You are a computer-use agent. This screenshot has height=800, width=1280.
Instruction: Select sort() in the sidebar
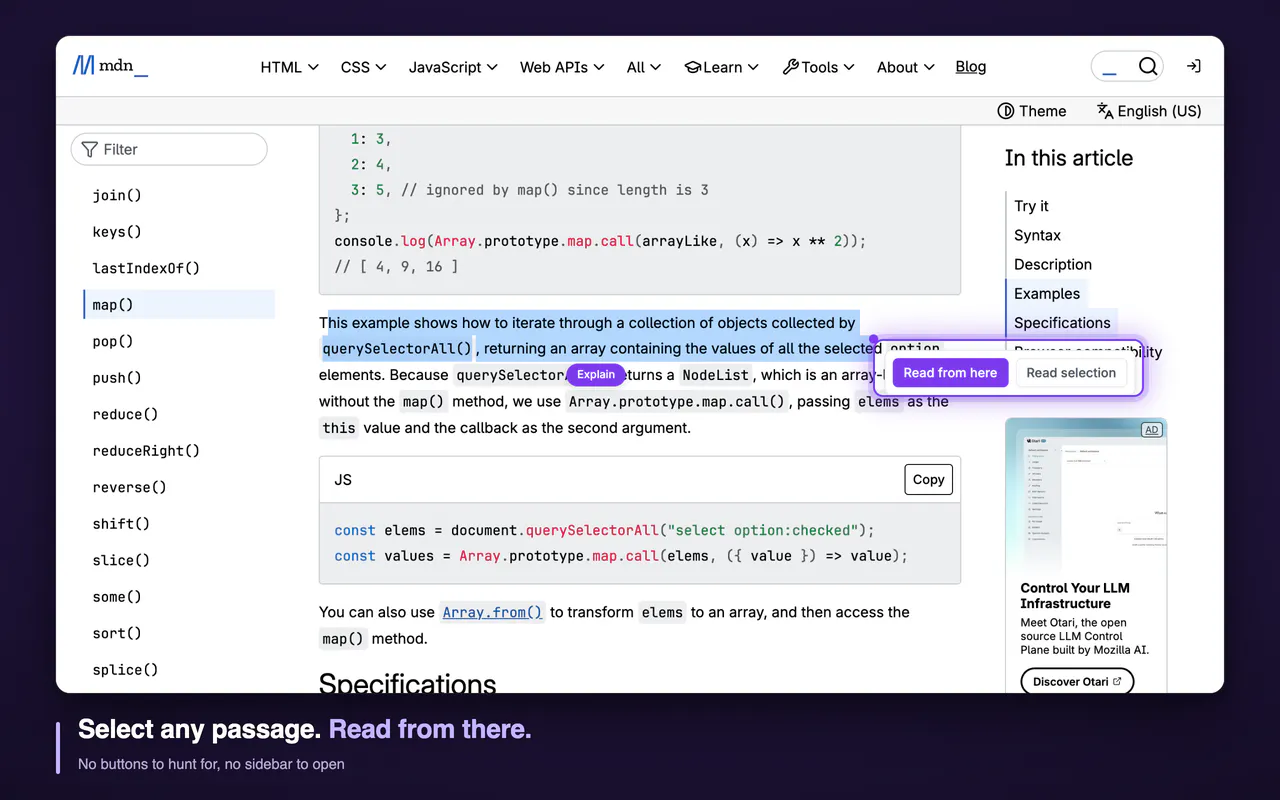[x=117, y=633]
